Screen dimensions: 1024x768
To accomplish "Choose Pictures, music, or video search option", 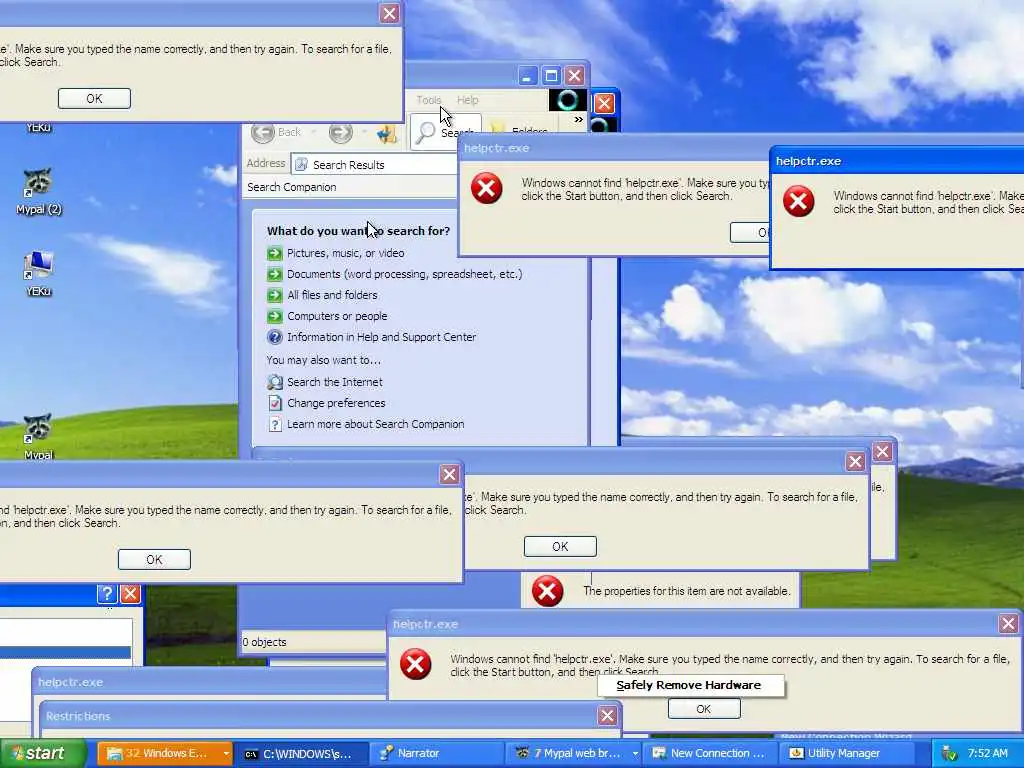I will pos(345,253).
